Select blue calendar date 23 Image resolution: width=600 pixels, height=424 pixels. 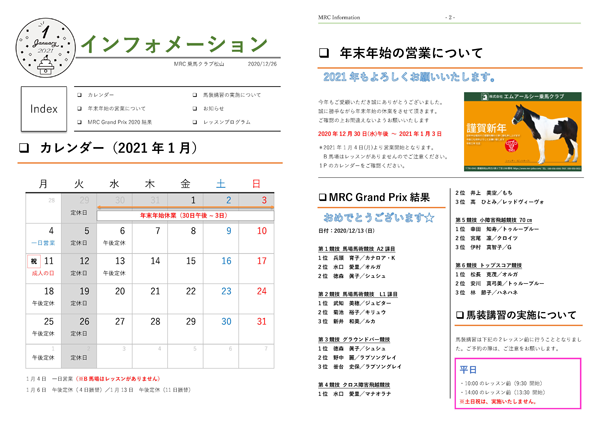coord(226,291)
